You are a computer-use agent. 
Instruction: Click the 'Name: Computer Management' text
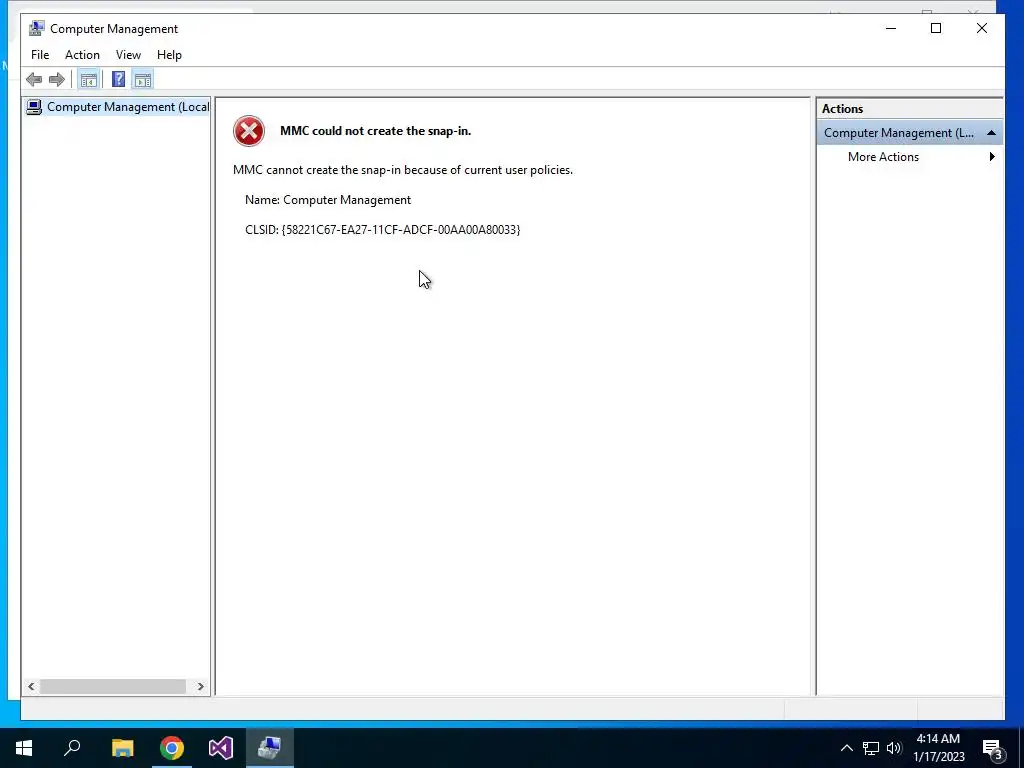point(328,200)
